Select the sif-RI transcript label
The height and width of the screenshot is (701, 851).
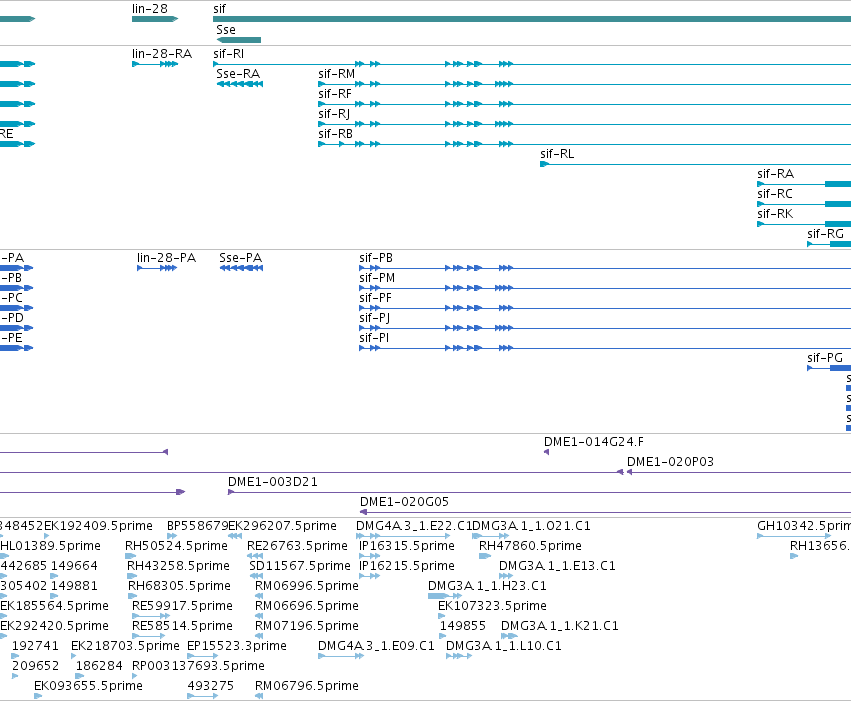(228, 54)
